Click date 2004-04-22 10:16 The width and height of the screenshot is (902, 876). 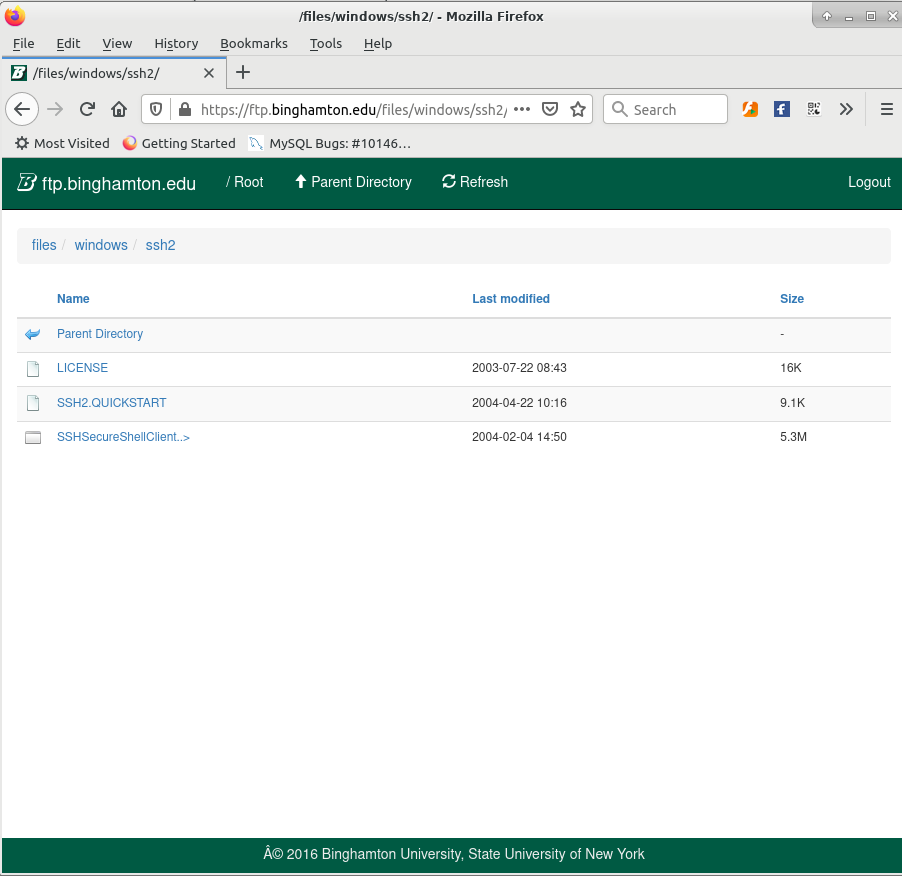[519, 403]
